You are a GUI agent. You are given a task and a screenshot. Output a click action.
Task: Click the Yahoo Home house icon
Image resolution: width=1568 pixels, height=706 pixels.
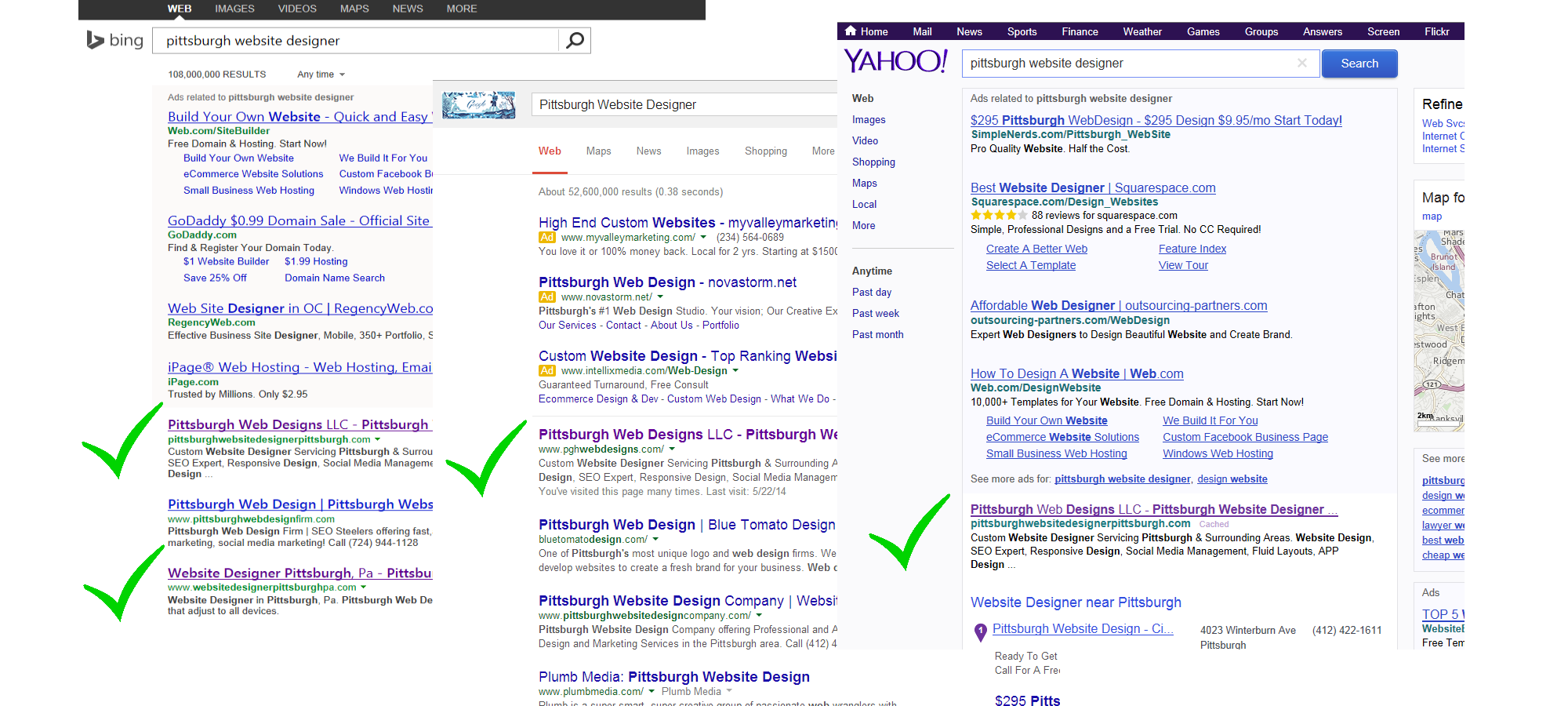851,31
